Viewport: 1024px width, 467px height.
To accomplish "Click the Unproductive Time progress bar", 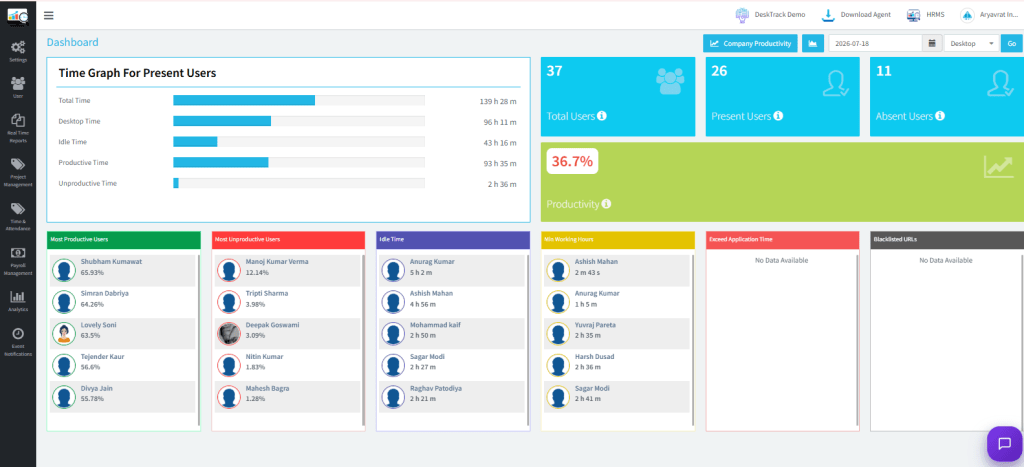I will [298, 184].
